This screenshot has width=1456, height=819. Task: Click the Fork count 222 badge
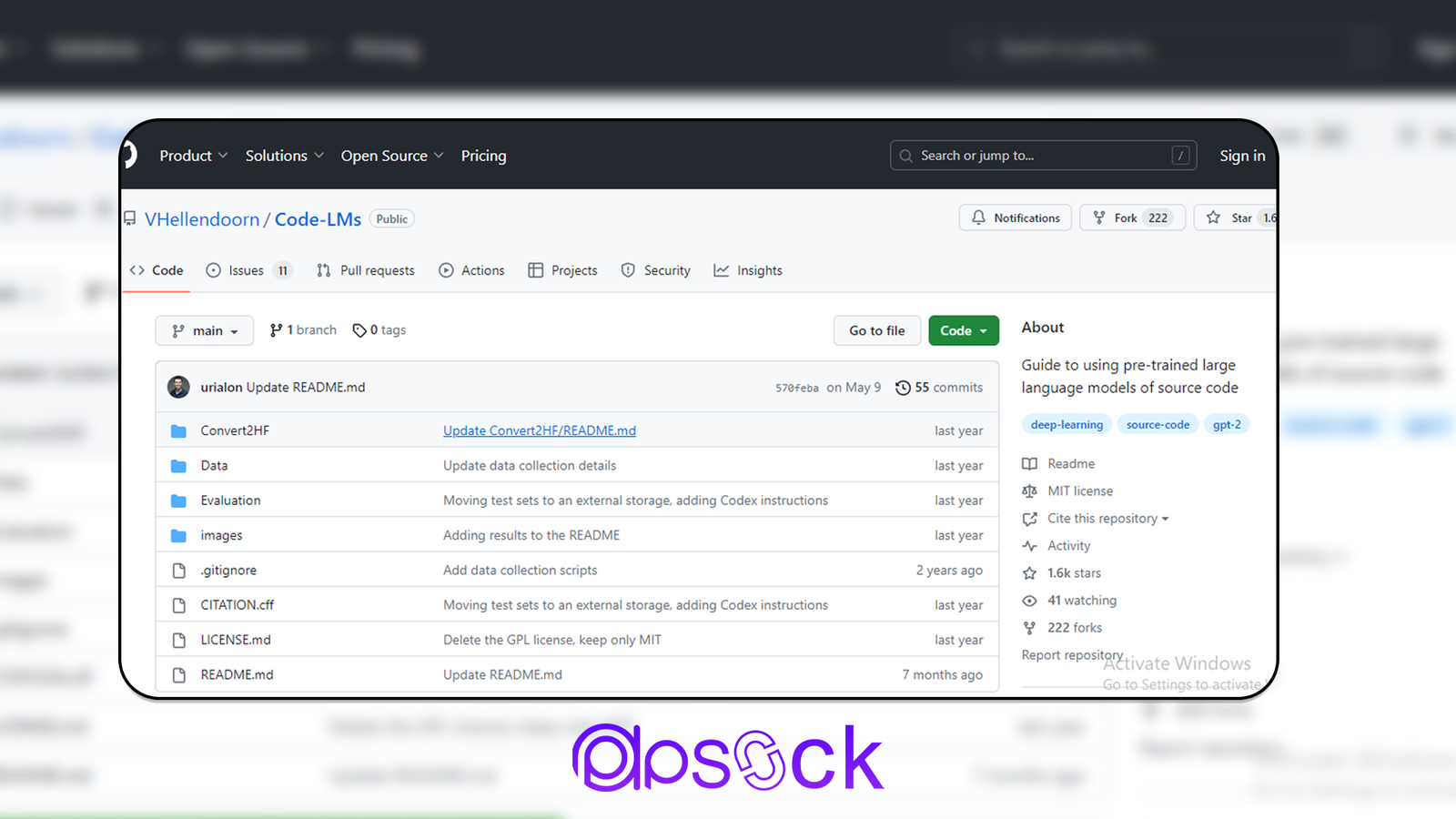pyautogui.click(x=1158, y=217)
